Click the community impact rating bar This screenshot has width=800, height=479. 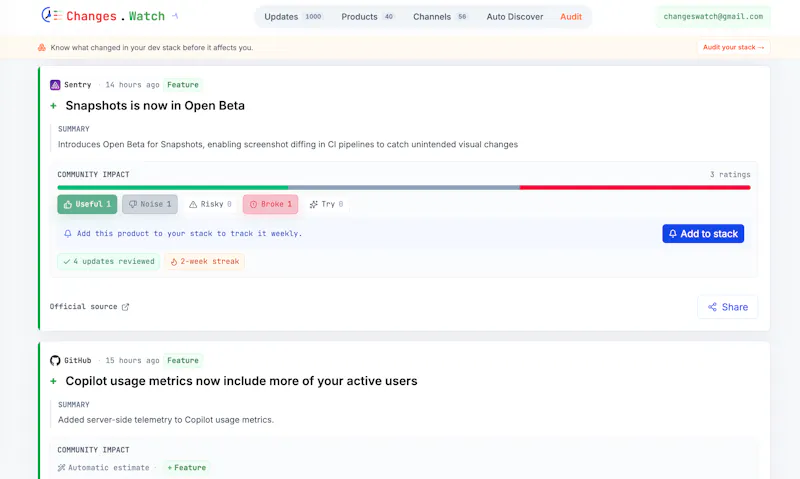404,188
